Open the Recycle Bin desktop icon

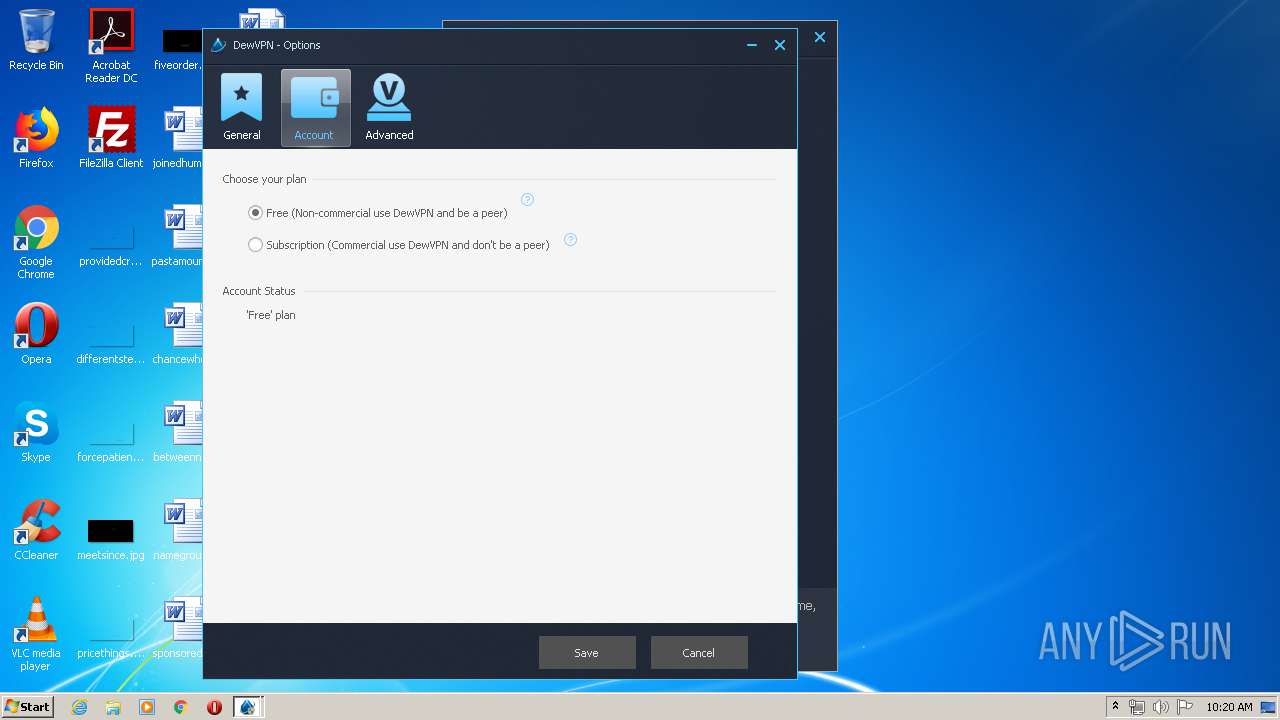tap(36, 40)
